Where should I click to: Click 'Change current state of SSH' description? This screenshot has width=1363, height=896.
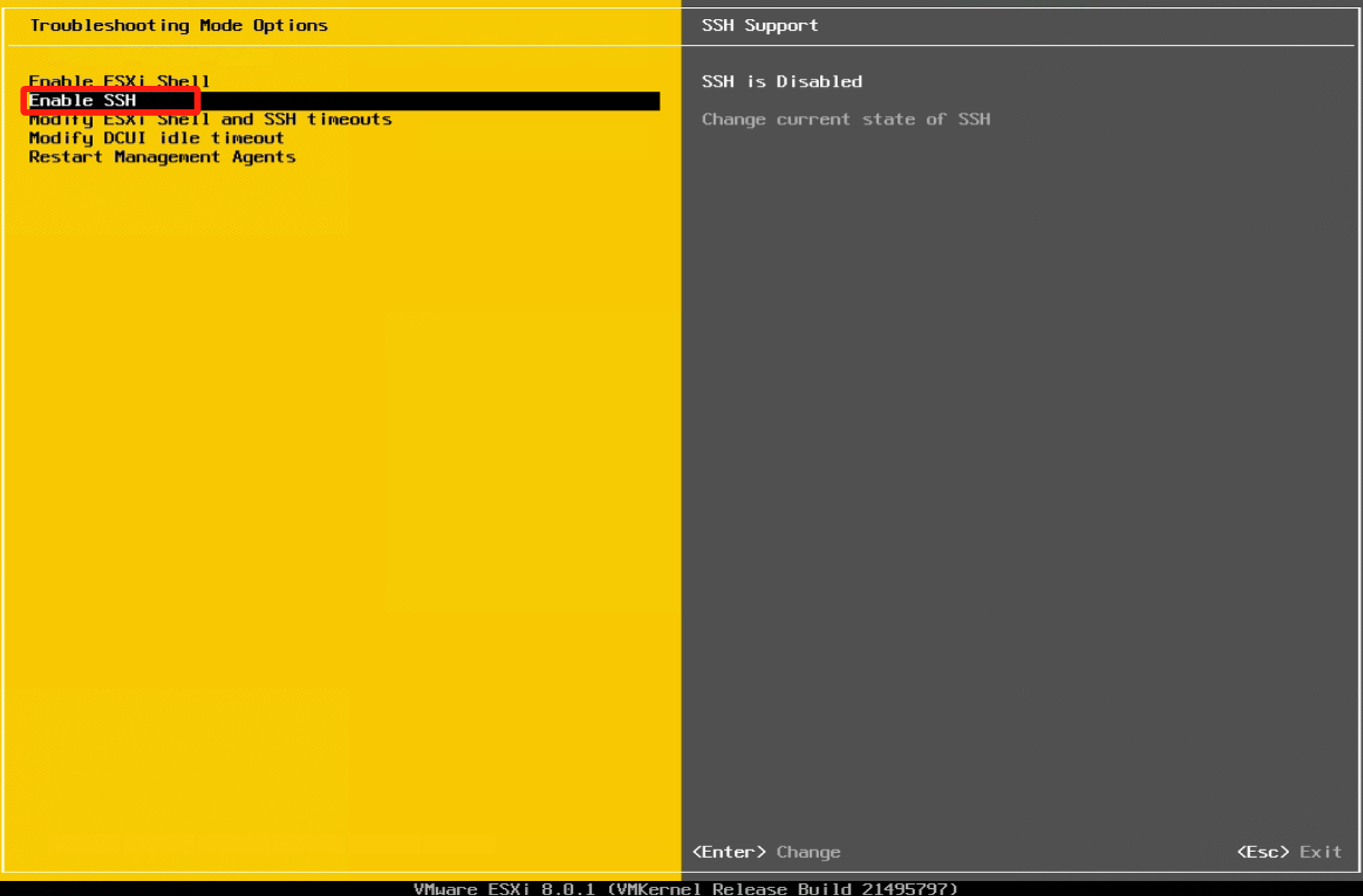point(845,120)
